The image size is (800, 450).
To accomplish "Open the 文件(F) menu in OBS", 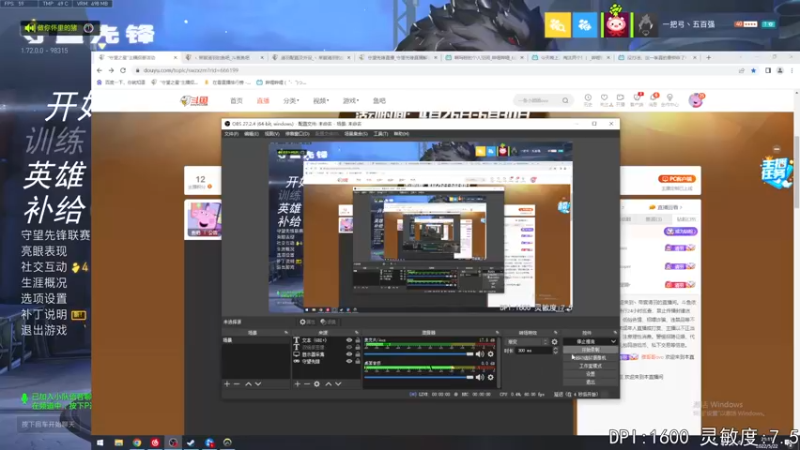I will point(231,134).
